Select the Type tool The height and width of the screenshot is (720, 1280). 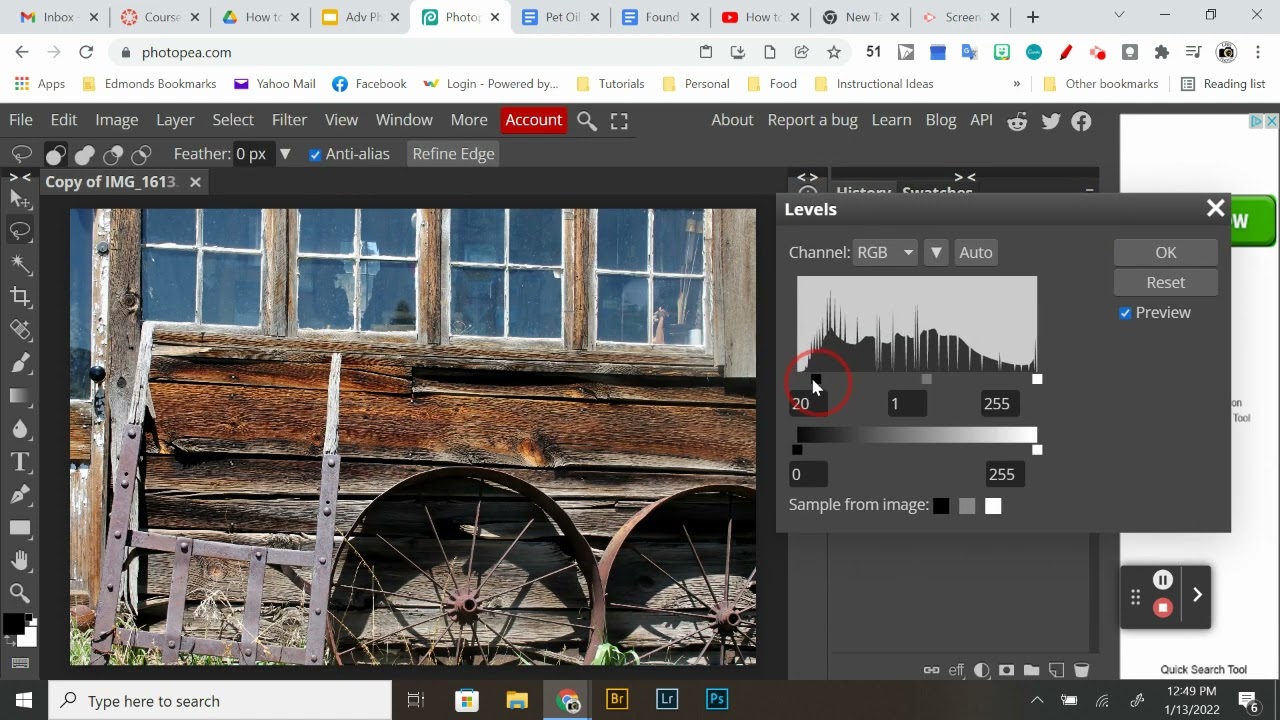coord(20,462)
